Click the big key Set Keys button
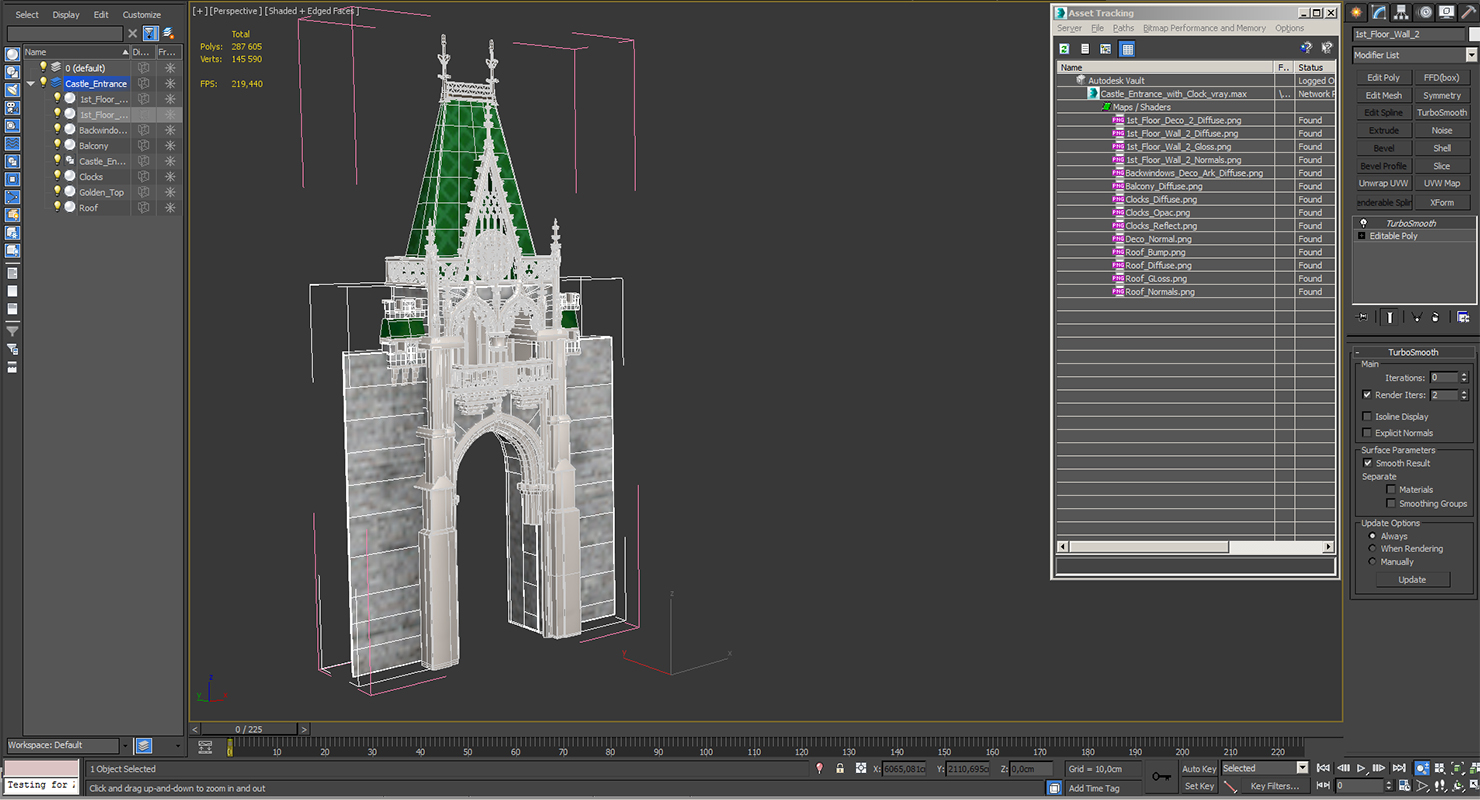 click(x=1161, y=776)
